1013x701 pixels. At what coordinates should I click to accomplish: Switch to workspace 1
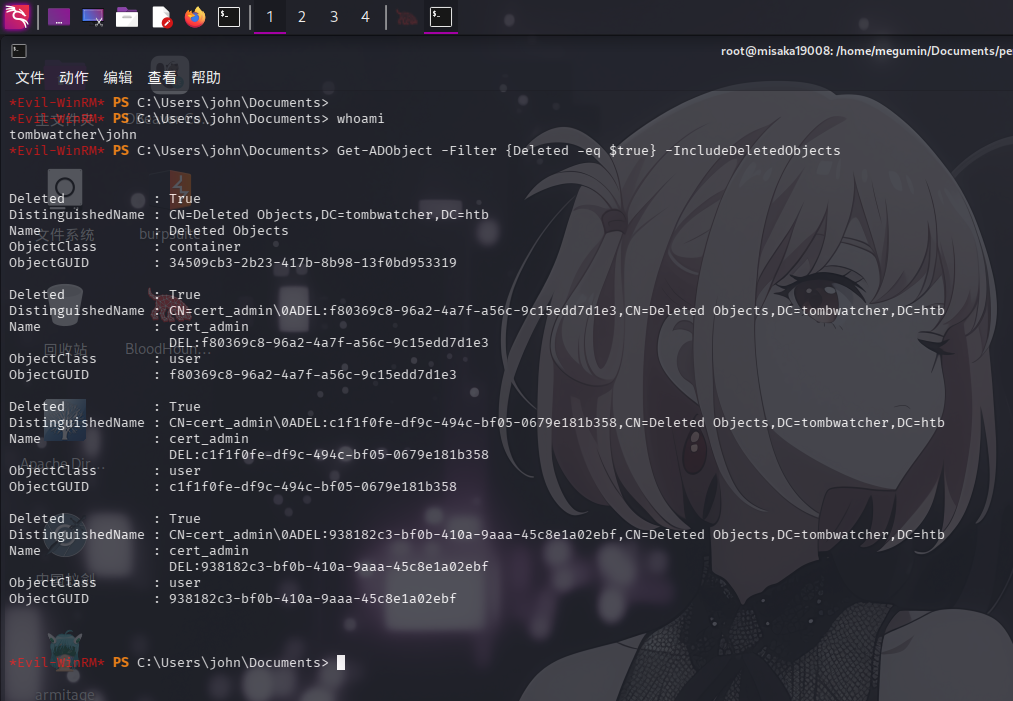point(270,17)
